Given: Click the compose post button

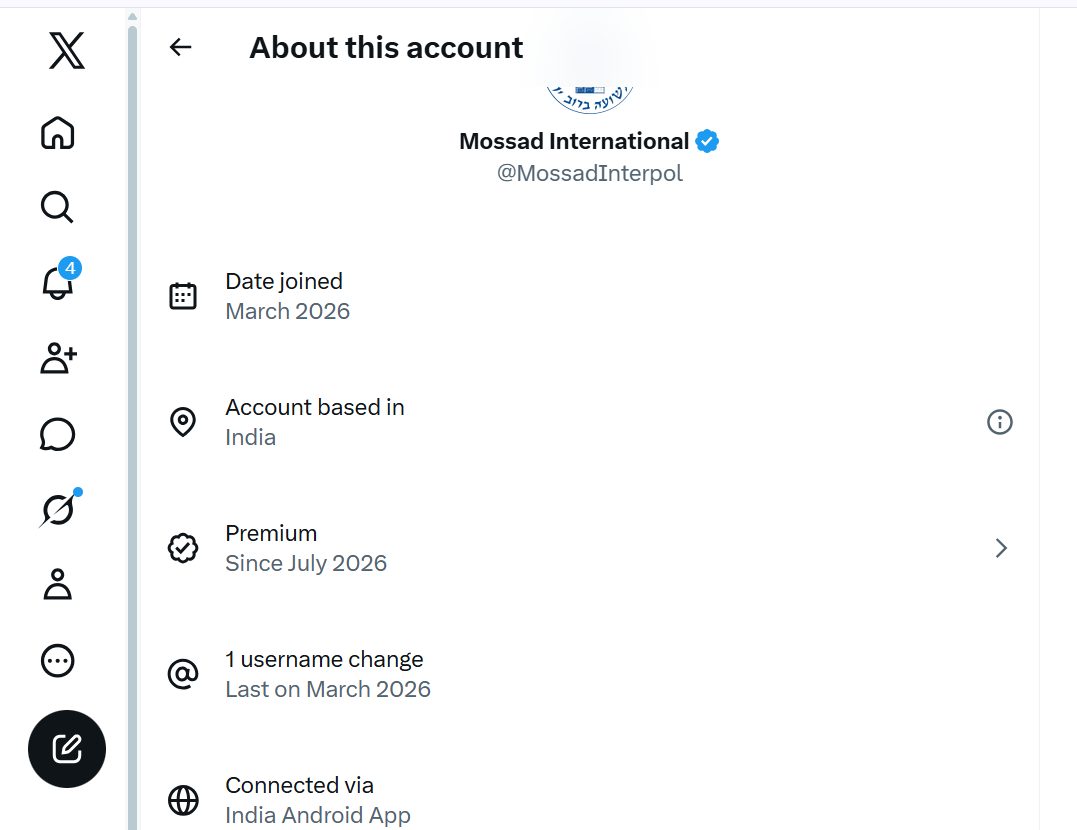Looking at the screenshot, I should point(67,749).
